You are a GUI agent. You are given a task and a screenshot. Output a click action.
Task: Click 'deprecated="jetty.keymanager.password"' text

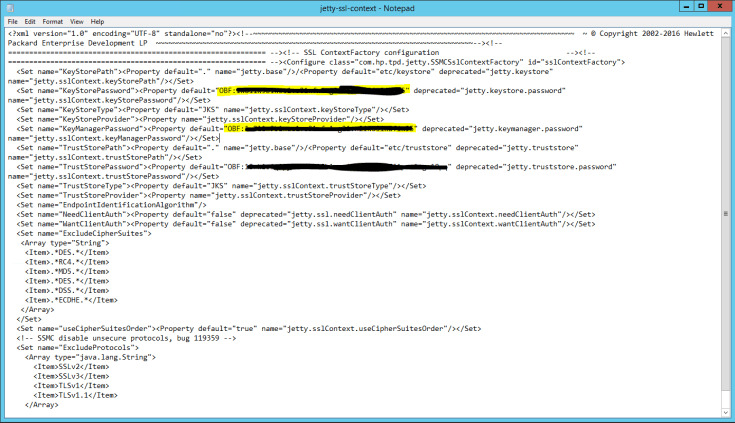(502, 129)
